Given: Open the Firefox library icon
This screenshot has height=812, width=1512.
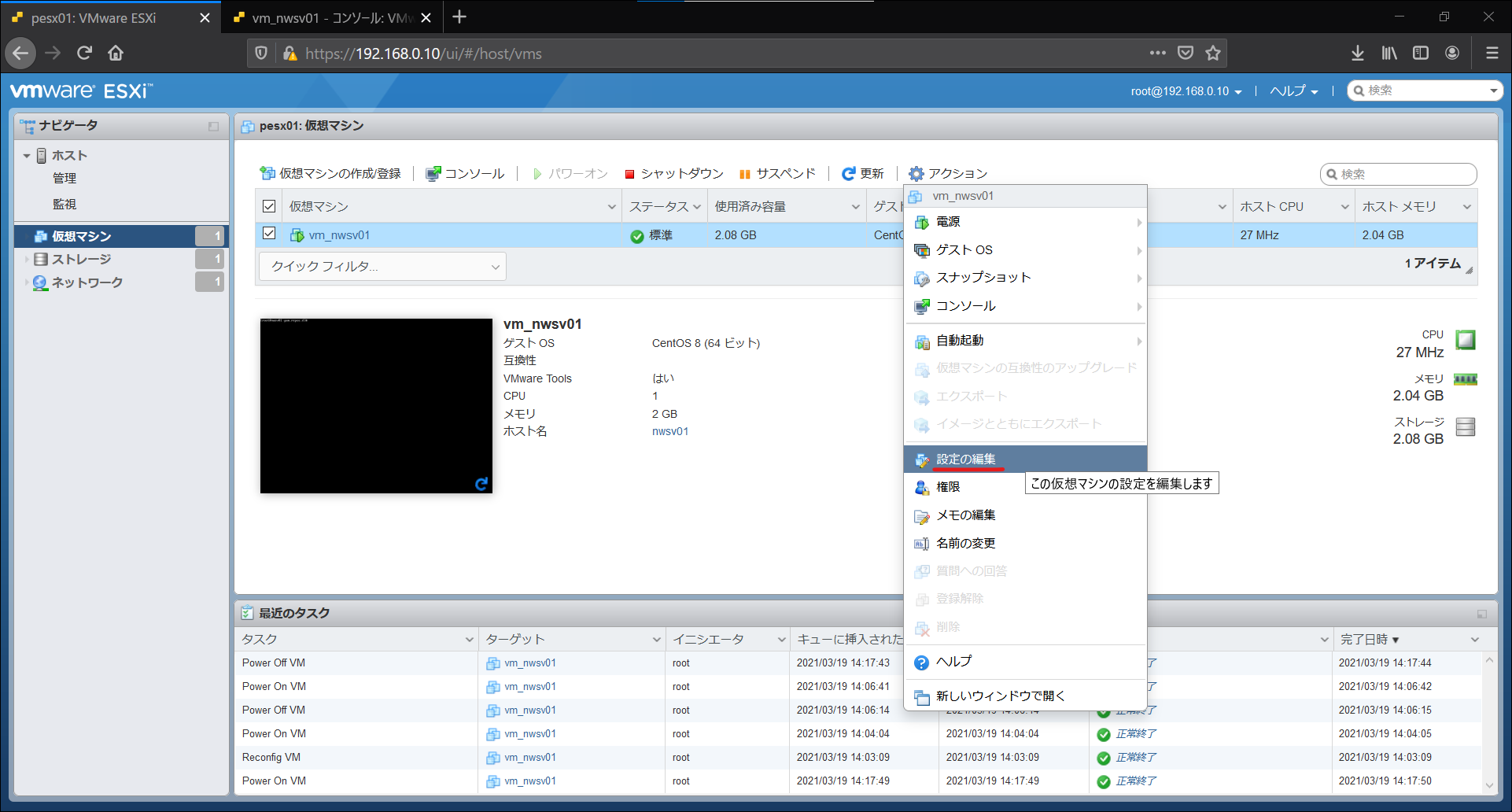Looking at the screenshot, I should [1389, 54].
